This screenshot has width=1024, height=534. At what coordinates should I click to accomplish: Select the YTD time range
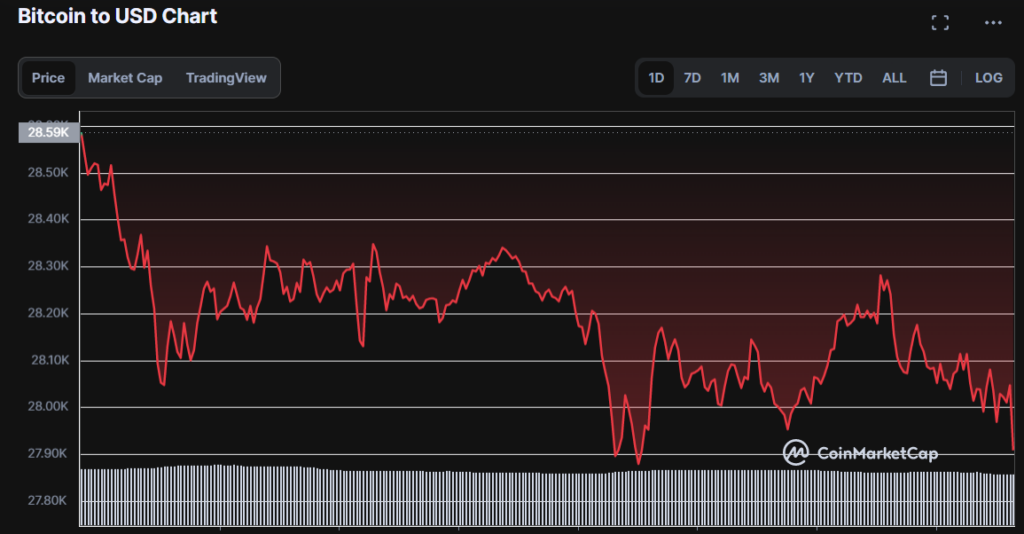point(848,78)
